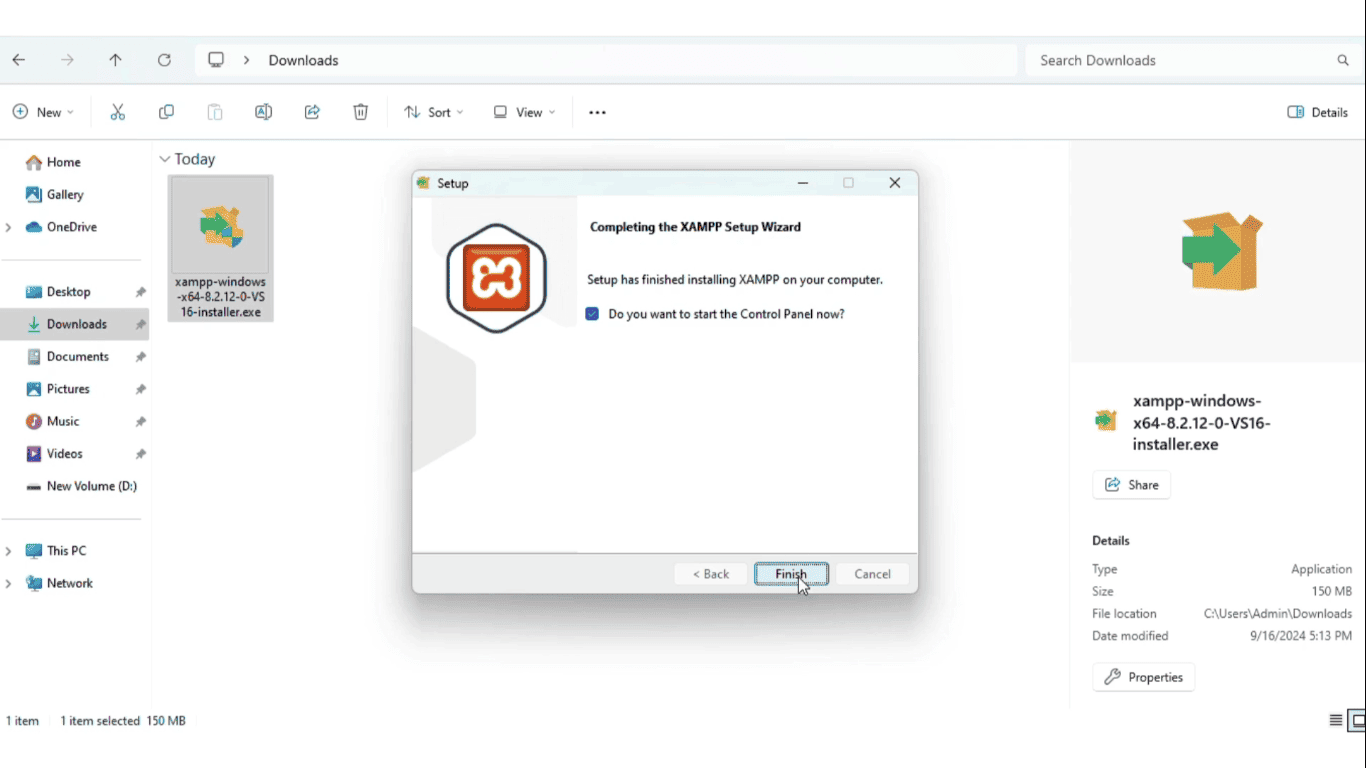Select Network in the navigation pane
Screen dimensions: 1366x768
click(x=69, y=583)
